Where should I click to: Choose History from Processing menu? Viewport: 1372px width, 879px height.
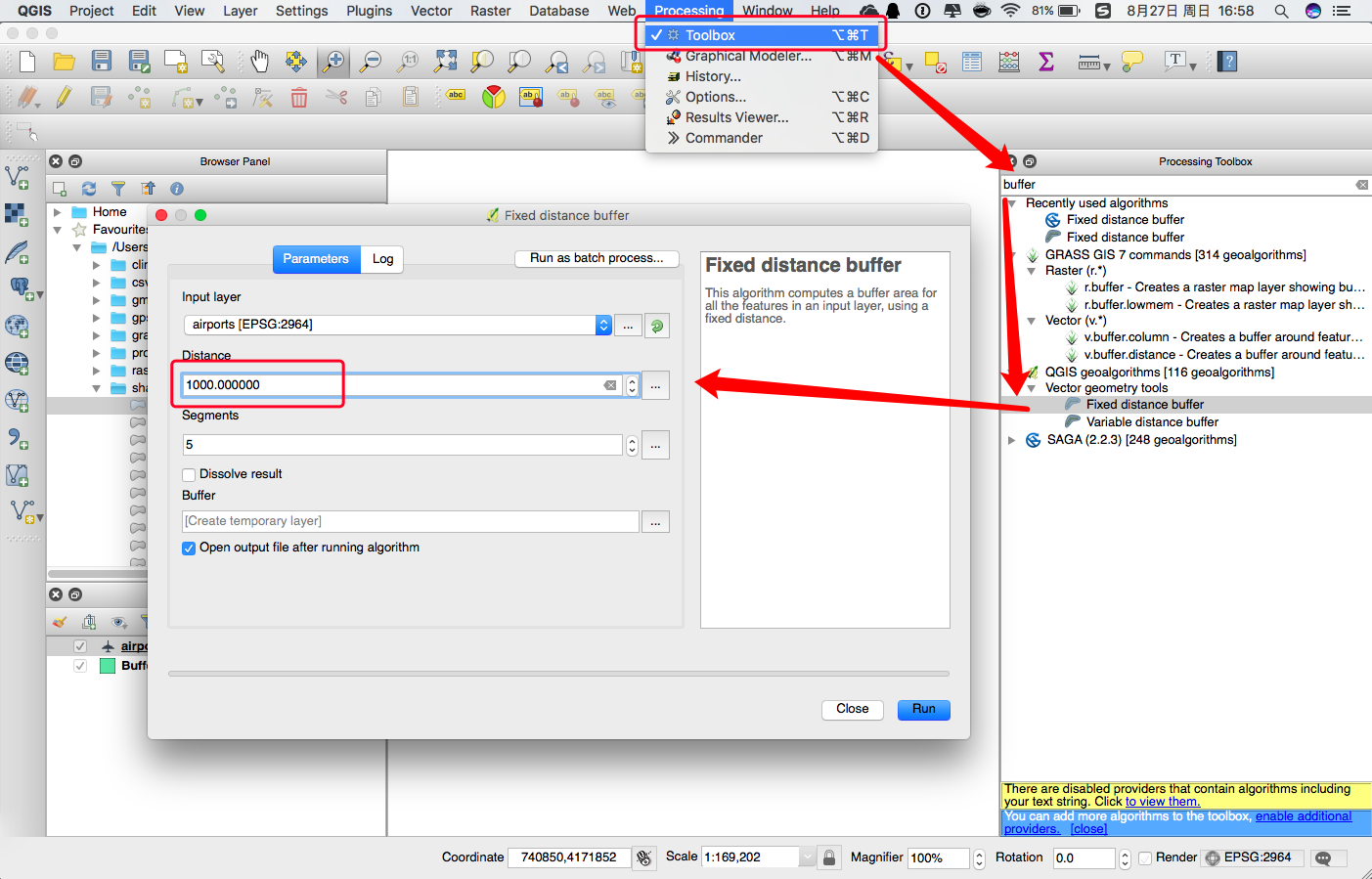coord(762,76)
